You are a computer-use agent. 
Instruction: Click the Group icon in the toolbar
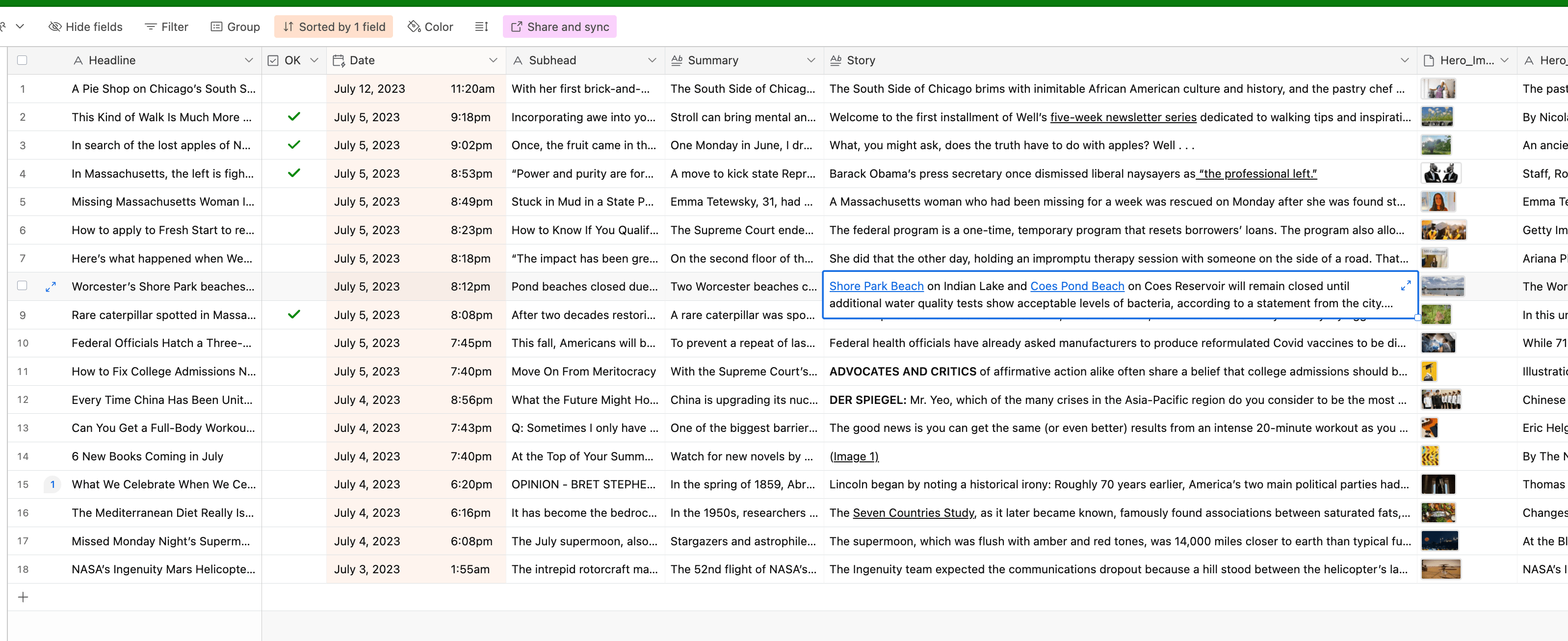pyautogui.click(x=217, y=26)
